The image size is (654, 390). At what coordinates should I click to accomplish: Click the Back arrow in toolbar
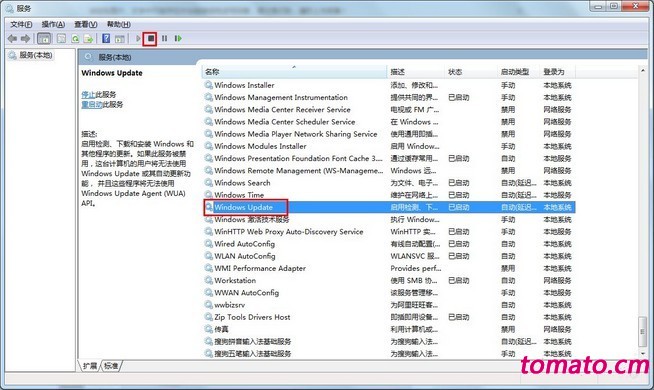12,39
